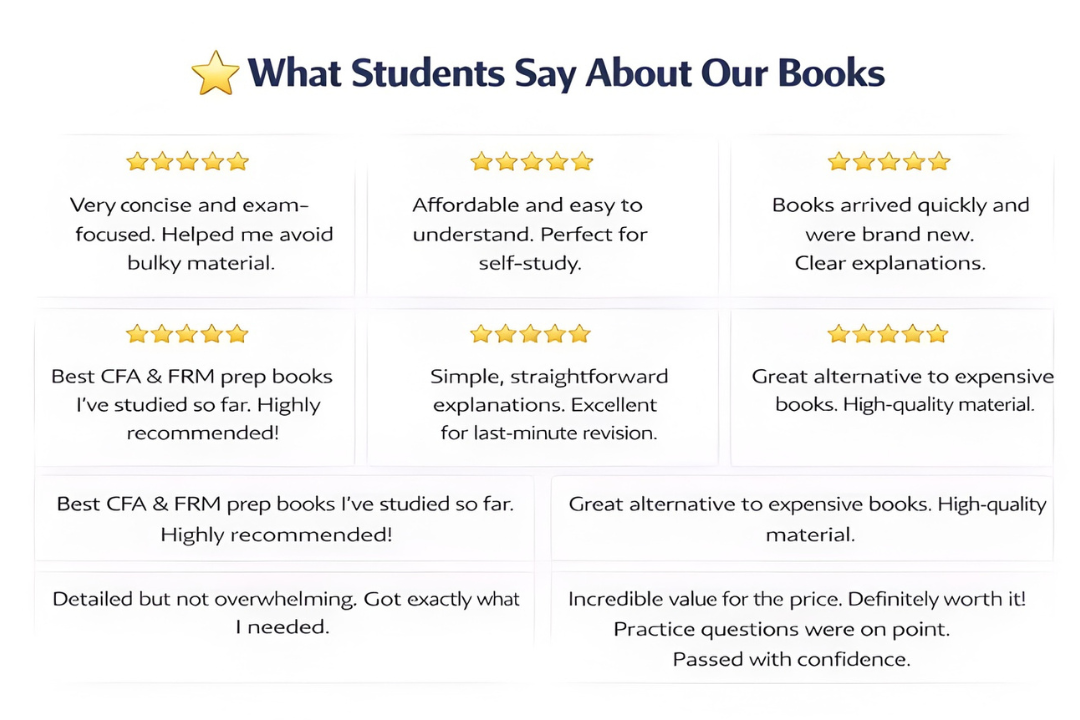Click middle star above "Books arrived quickly" review

[889, 161]
